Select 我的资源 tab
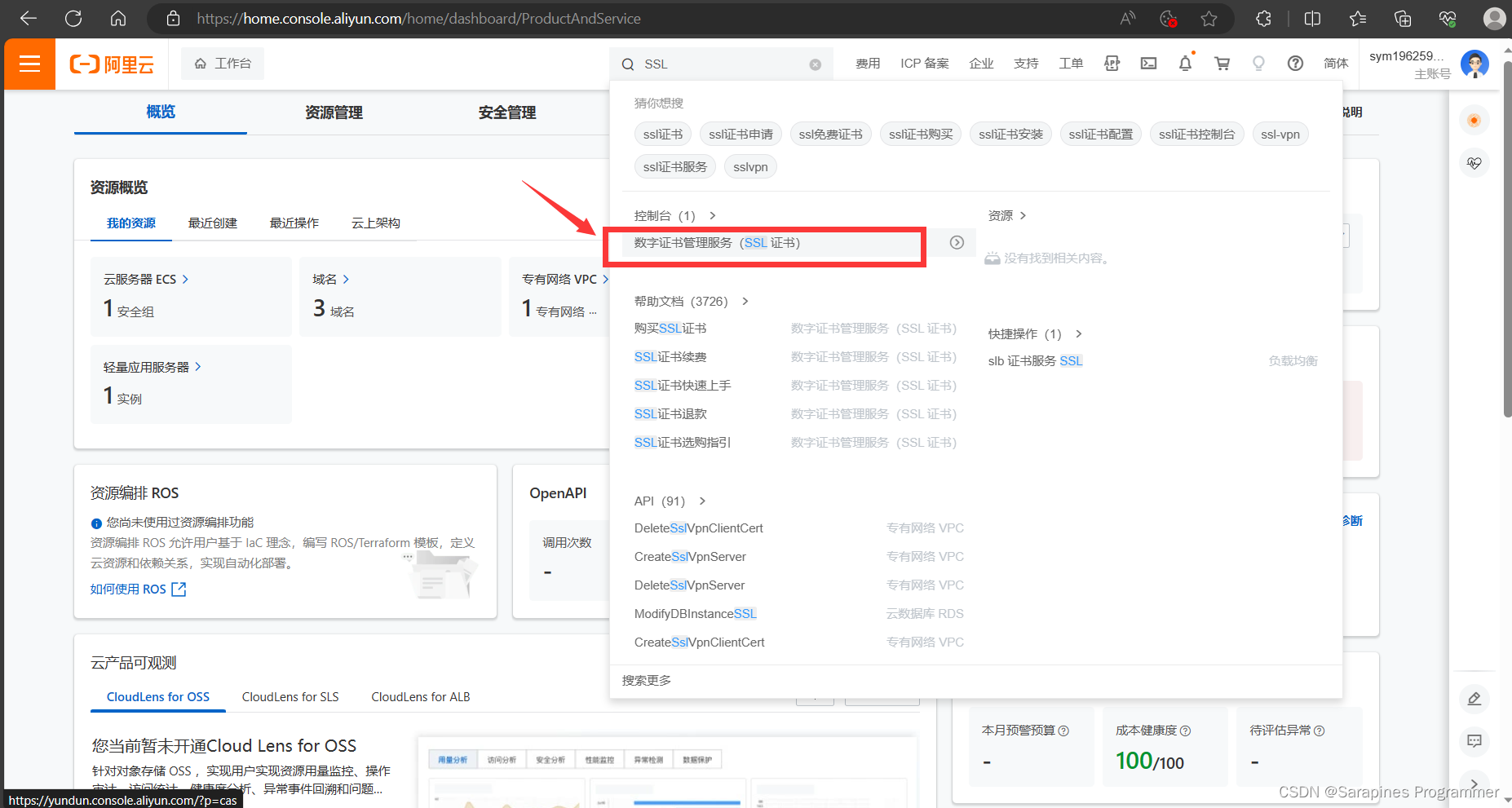 (x=131, y=223)
